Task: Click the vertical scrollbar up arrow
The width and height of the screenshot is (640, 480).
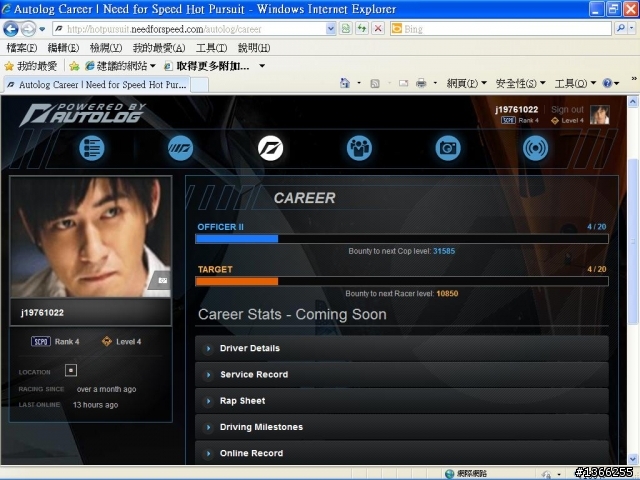Action: coord(633,101)
